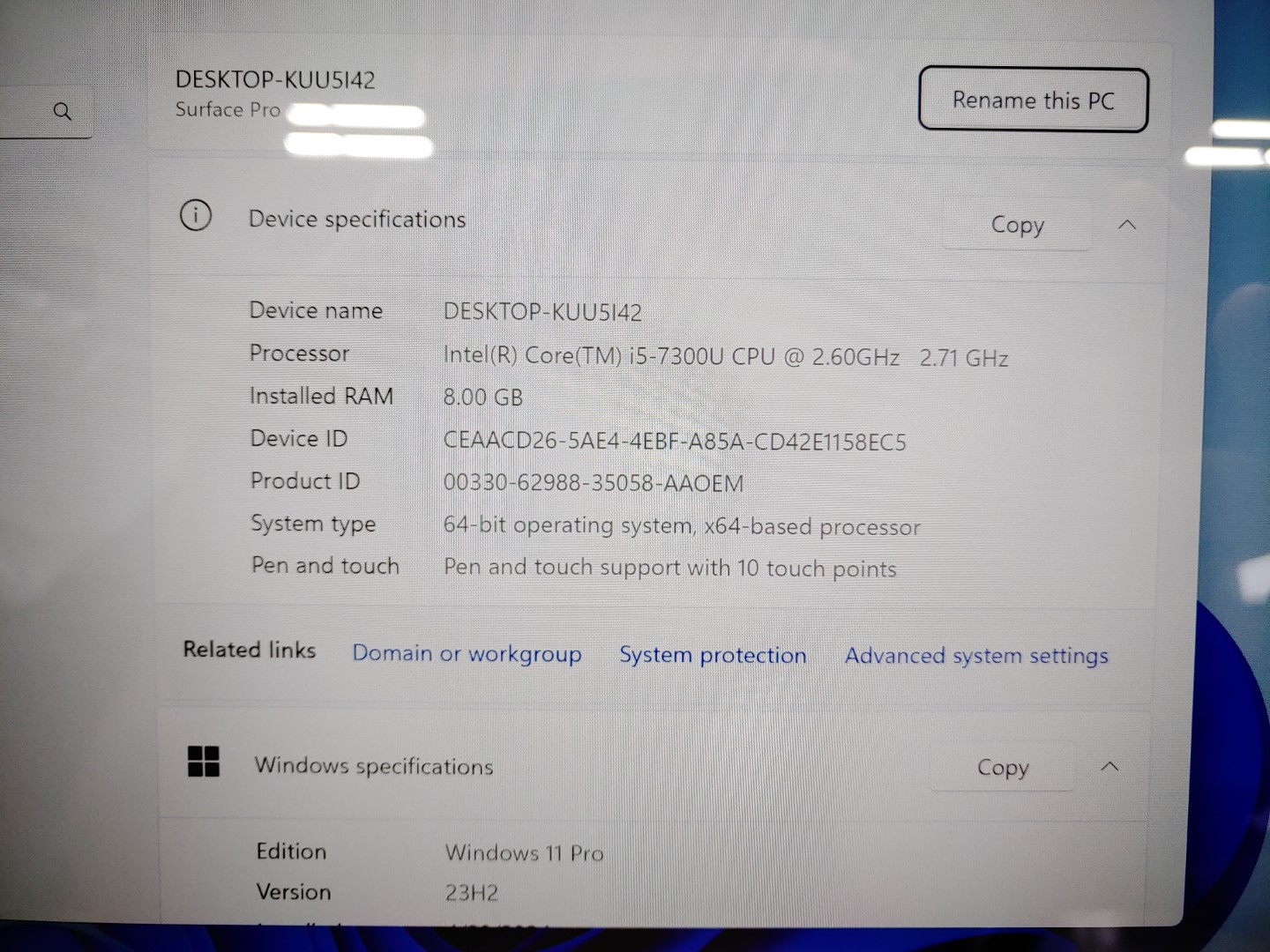Copy the Windows specifications details
This screenshot has width=1270, height=952.
pyautogui.click(x=1002, y=767)
